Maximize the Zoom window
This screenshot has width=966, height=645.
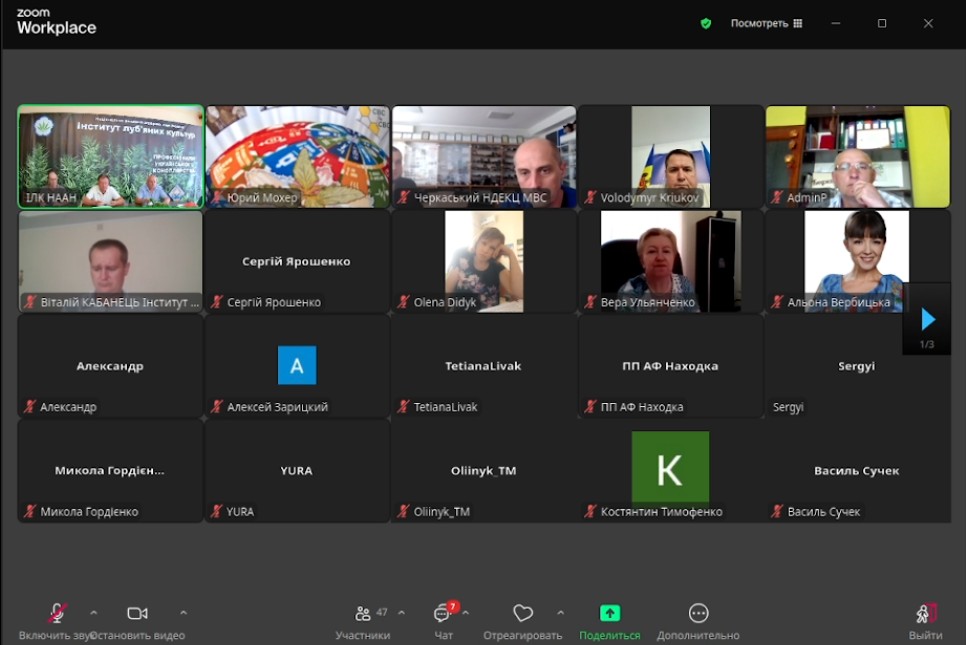882,23
